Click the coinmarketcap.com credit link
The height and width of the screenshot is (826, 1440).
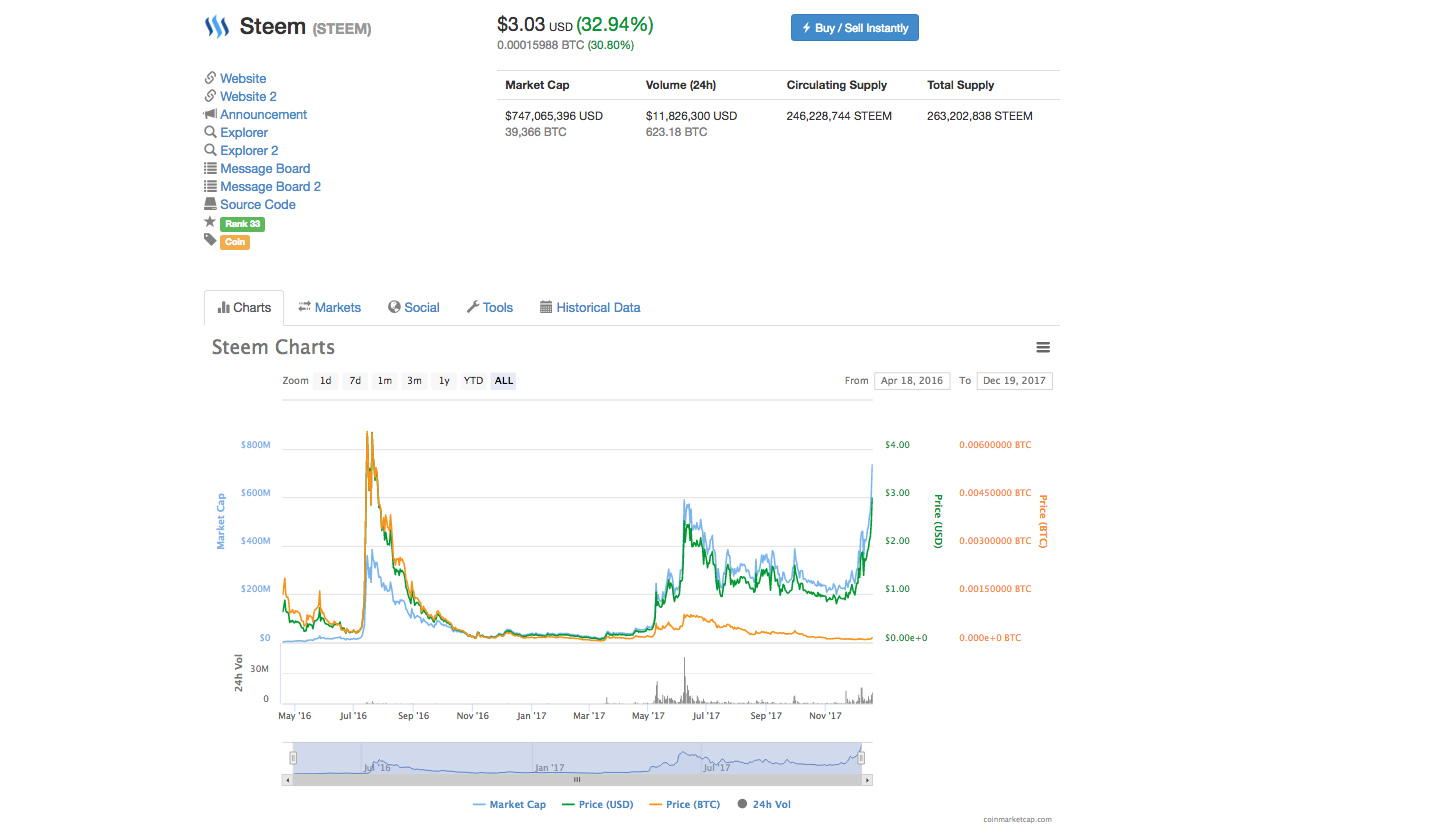1017,819
